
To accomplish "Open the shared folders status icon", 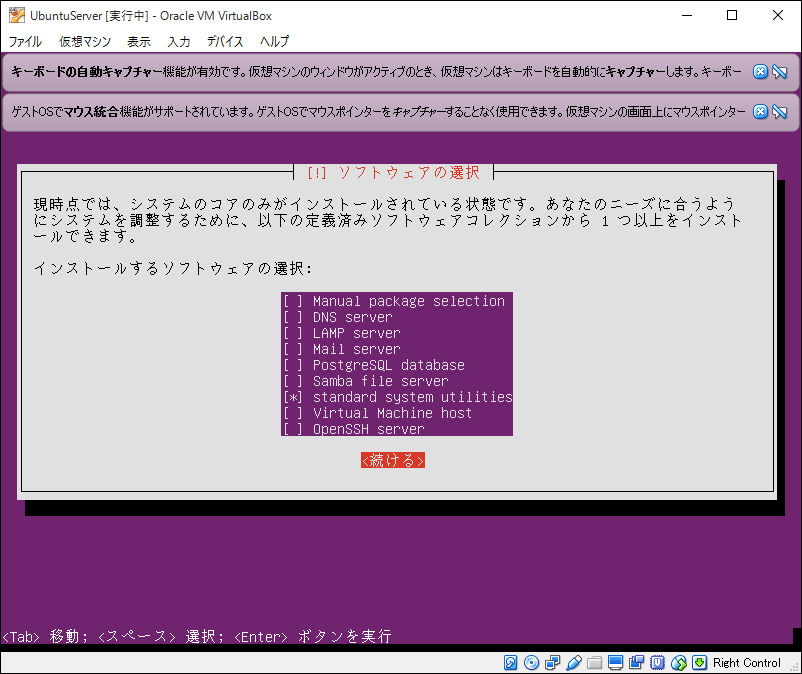I will pyautogui.click(x=595, y=663).
